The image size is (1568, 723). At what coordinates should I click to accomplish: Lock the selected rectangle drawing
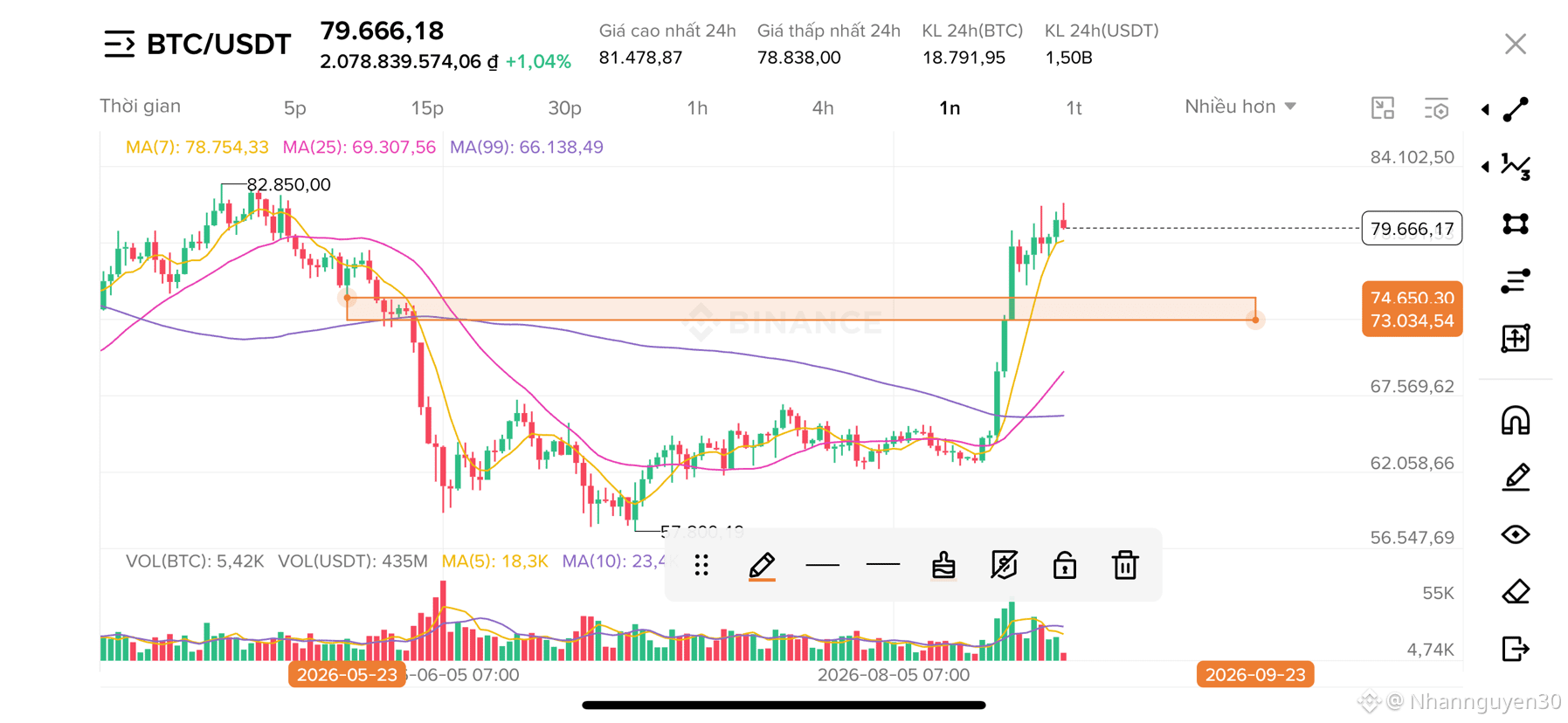tap(1064, 566)
